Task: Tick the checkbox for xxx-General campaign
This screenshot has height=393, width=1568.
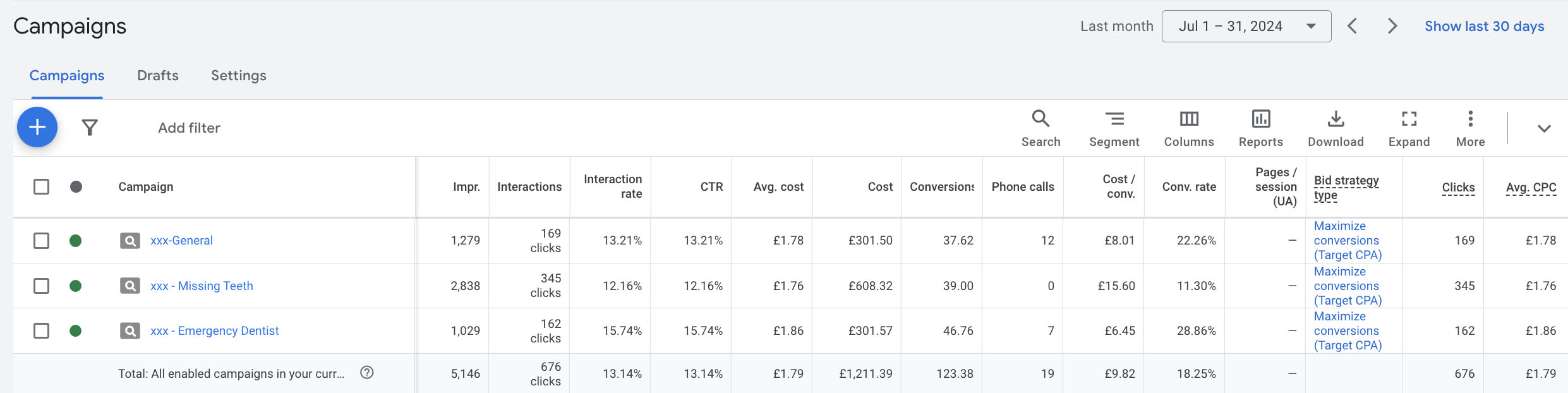Action: tap(41, 241)
